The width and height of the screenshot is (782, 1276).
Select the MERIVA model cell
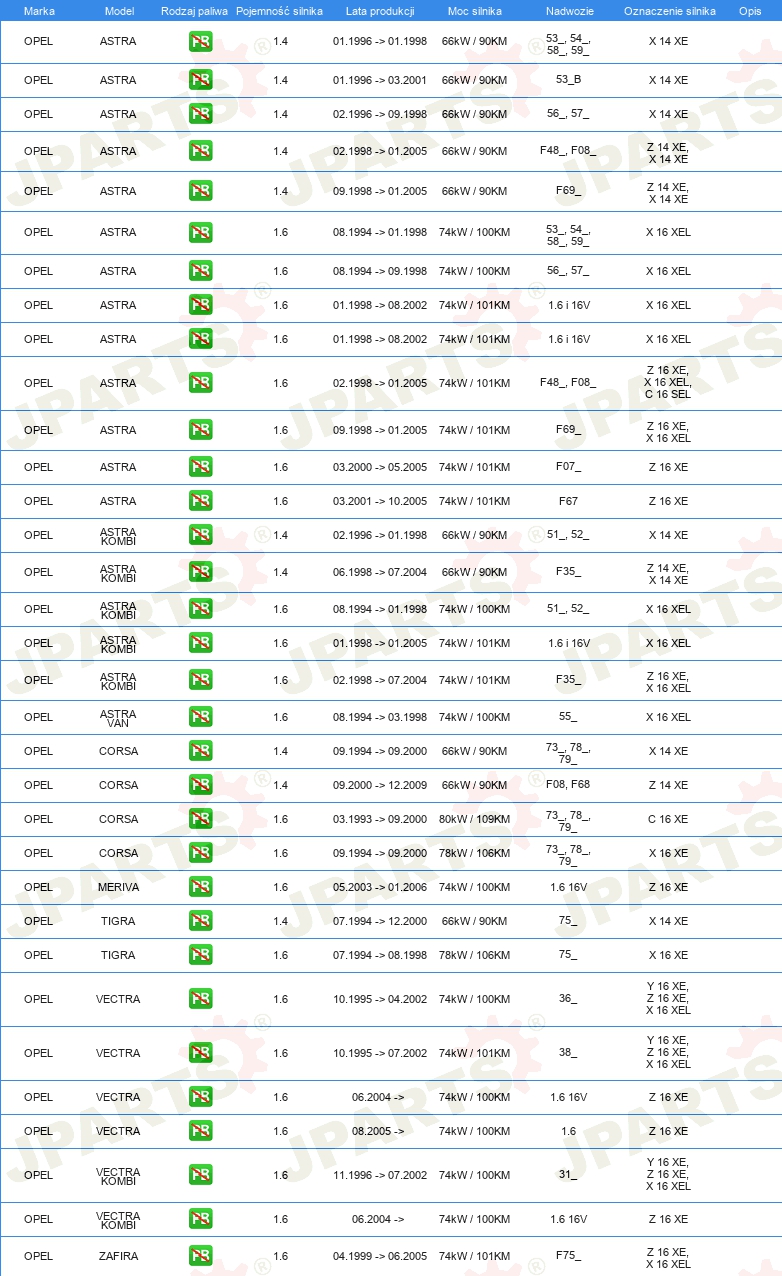tap(118, 887)
